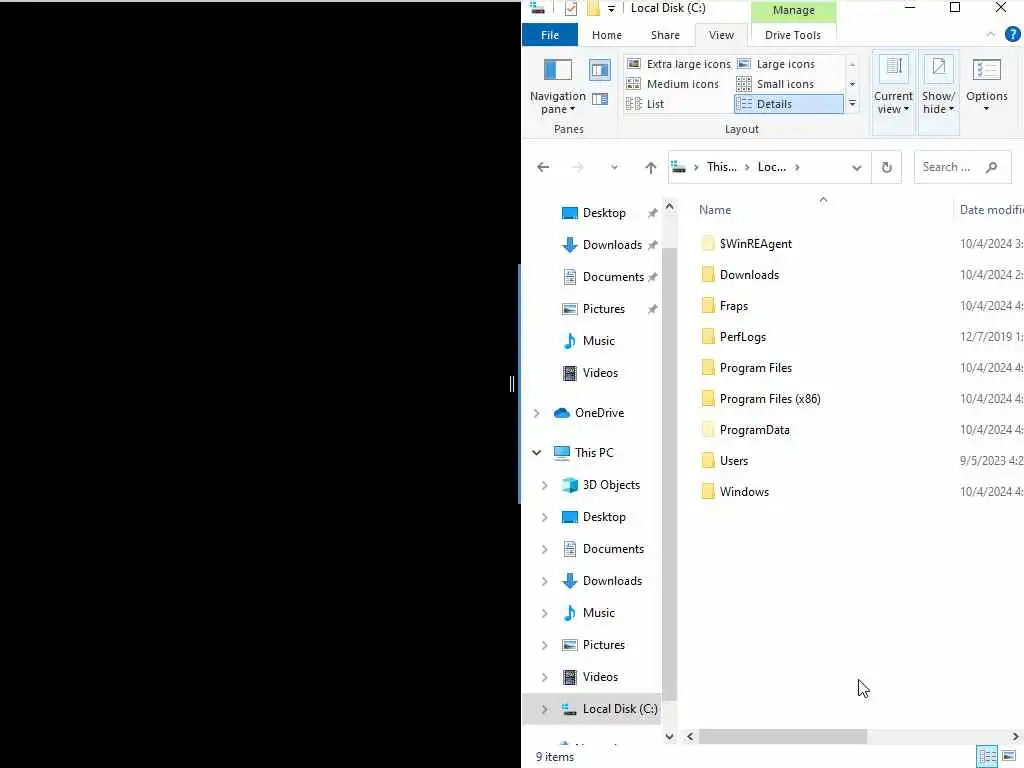1024x768 pixels.
Task: Expand 3D Objects under This PC
Action: (x=544, y=485)
